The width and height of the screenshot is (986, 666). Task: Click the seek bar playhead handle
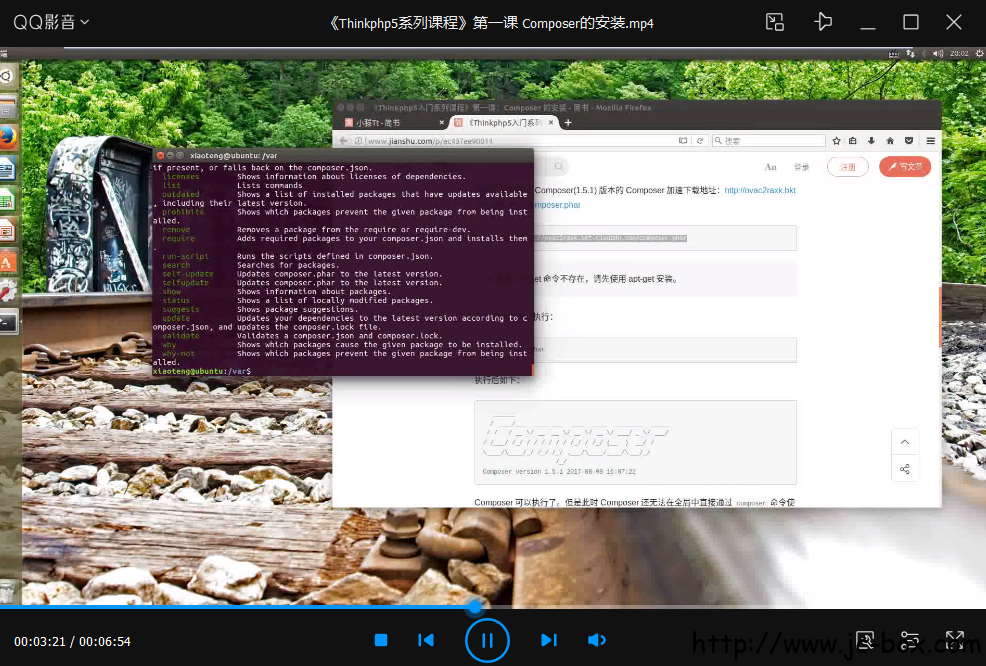[475, 606]
